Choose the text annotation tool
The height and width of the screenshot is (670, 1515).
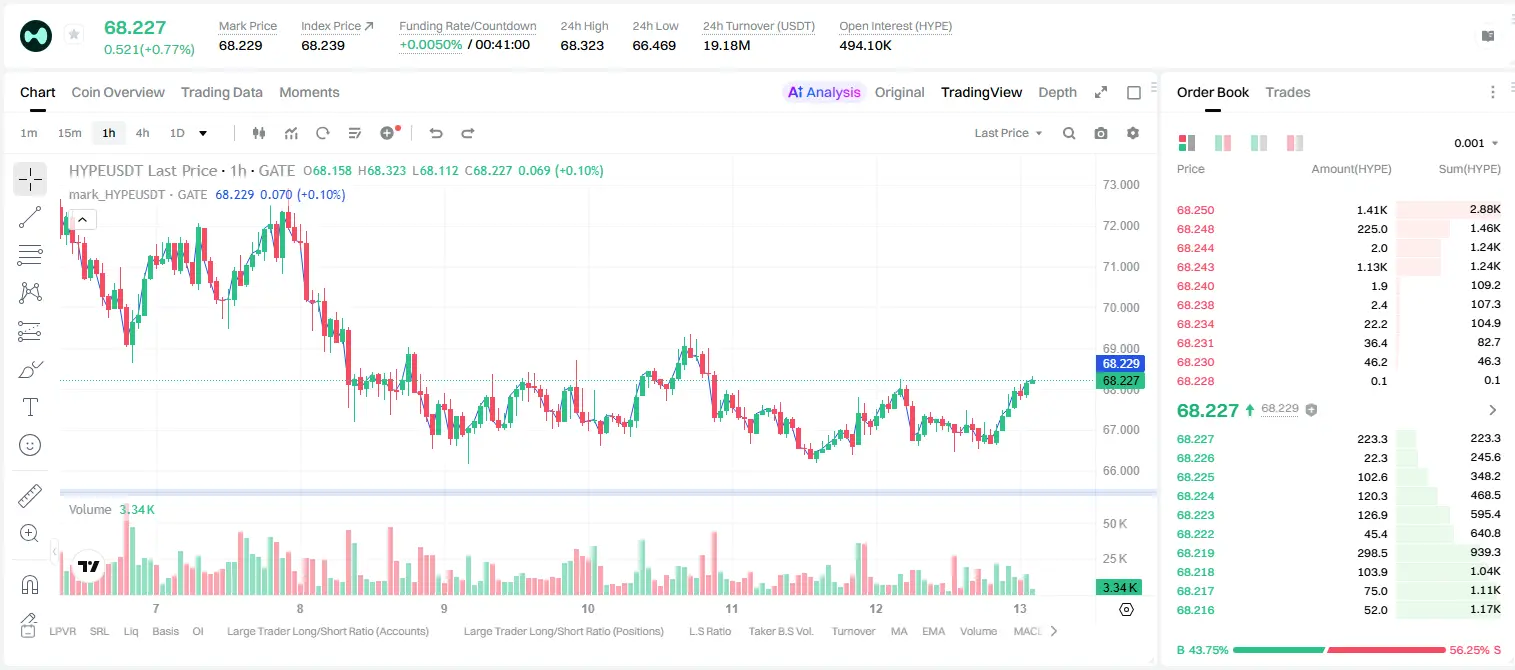(30, 407)
